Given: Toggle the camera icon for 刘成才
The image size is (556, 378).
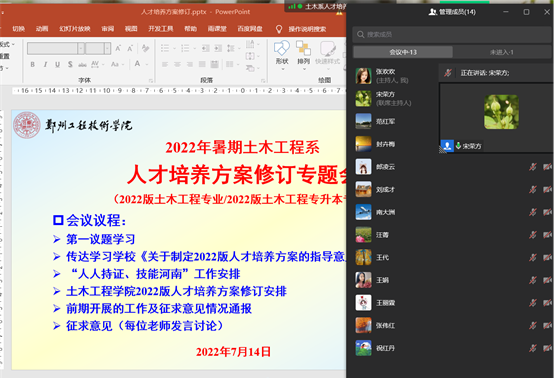Looking at the screenshot, I should click(x=547, y=189).
